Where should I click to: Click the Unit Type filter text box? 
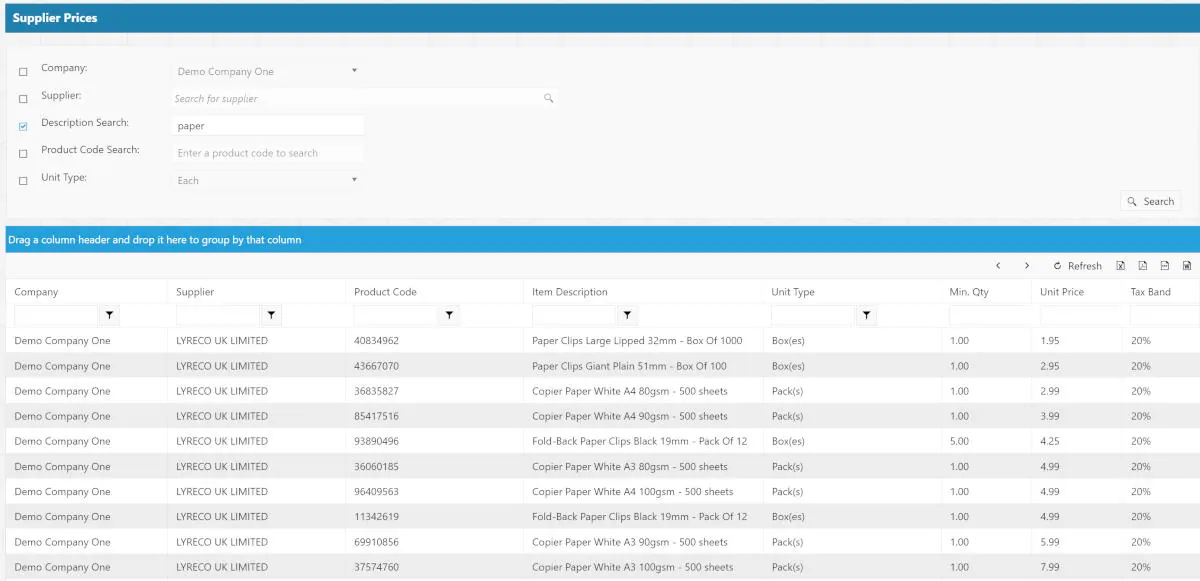click(x=814, y=315)
